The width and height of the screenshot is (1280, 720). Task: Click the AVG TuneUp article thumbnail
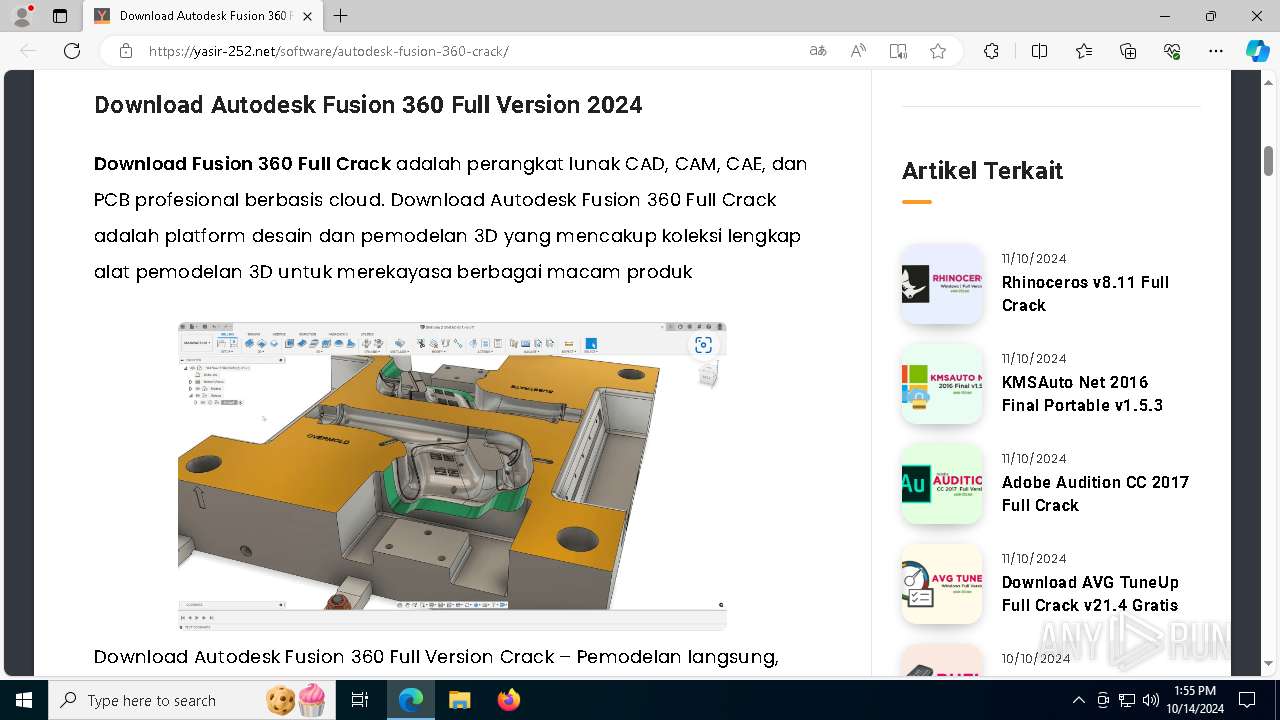coord(942,584)
